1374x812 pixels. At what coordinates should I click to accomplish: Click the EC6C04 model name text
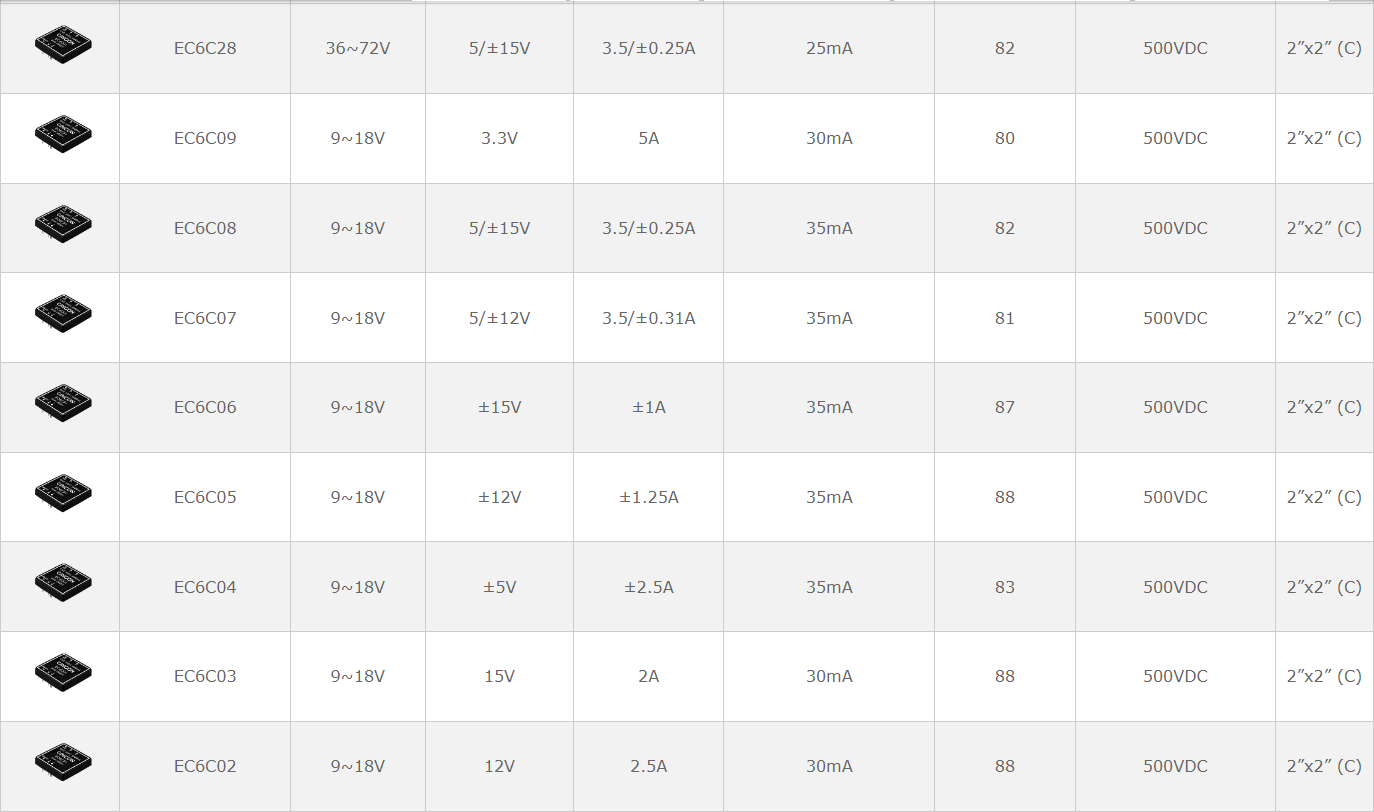[205, 587]
